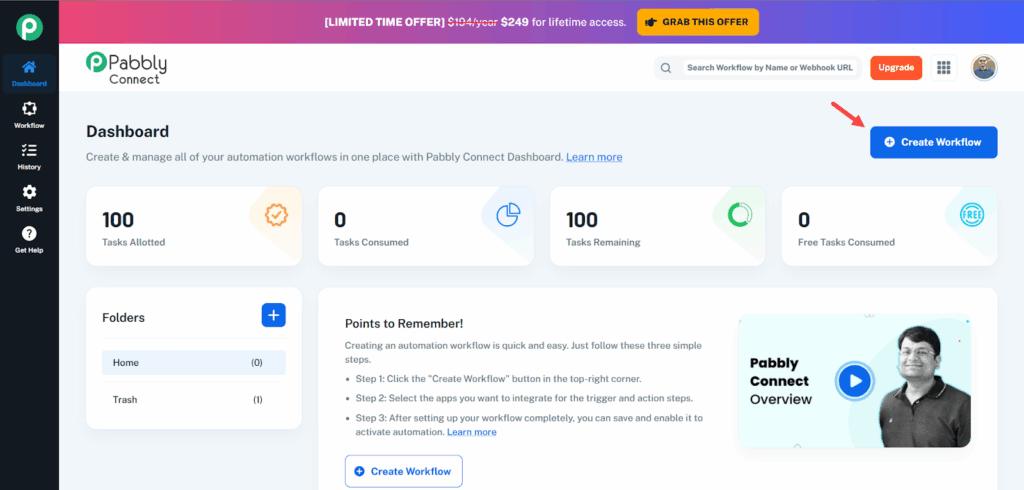This screenshot has height=490, width=1024.
Task: Click the Tasks Remaining ring icon
Action: (x=740, y=214)
